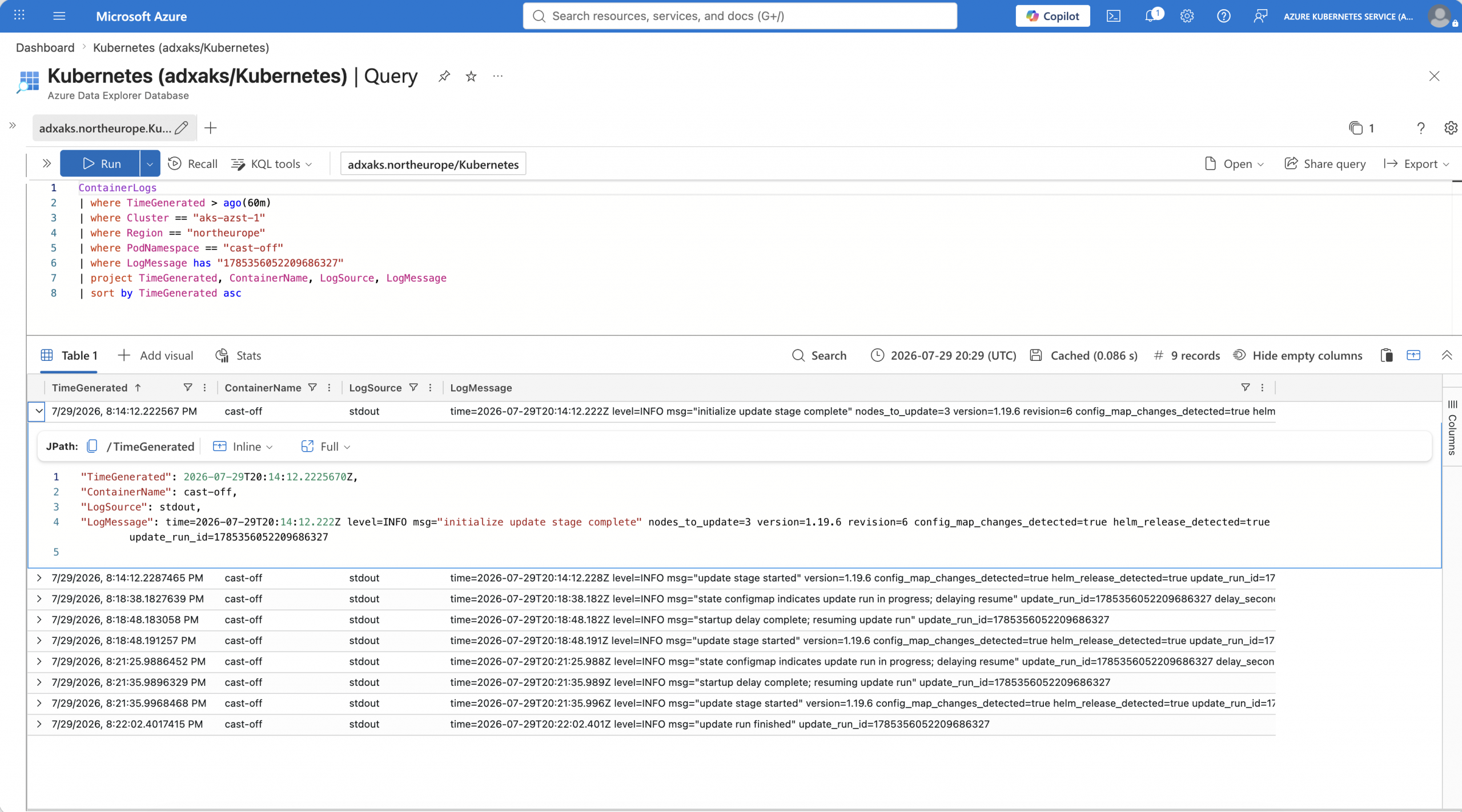Open the KQL tools dropdown
The image size is (1462, 812).
272,164
